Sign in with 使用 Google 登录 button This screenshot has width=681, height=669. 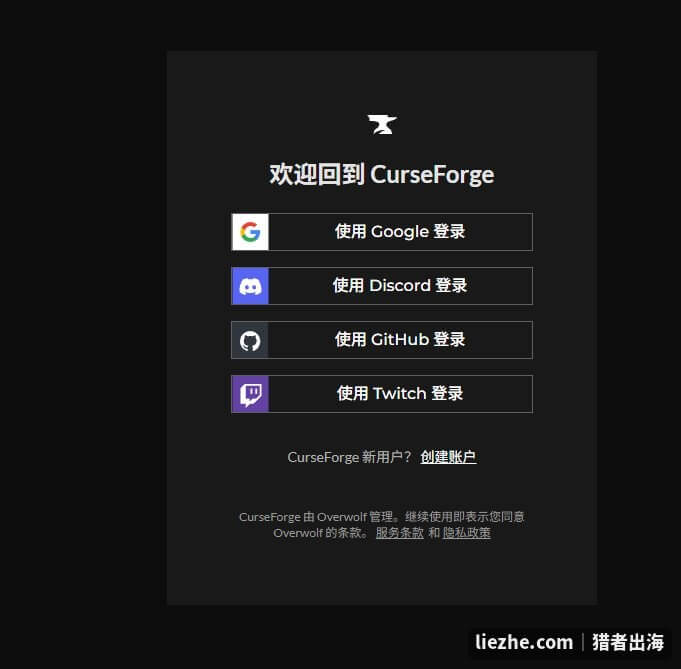[x=382, y=232]
